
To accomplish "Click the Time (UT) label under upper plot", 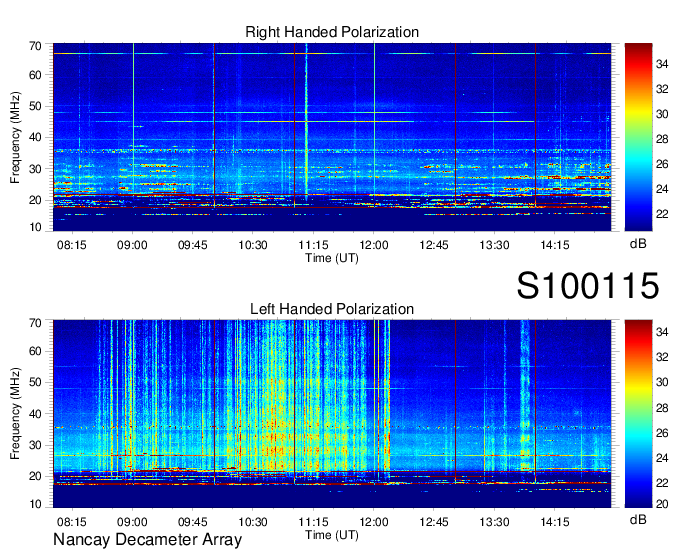I will pyautogui.click(x=332, y=258).
